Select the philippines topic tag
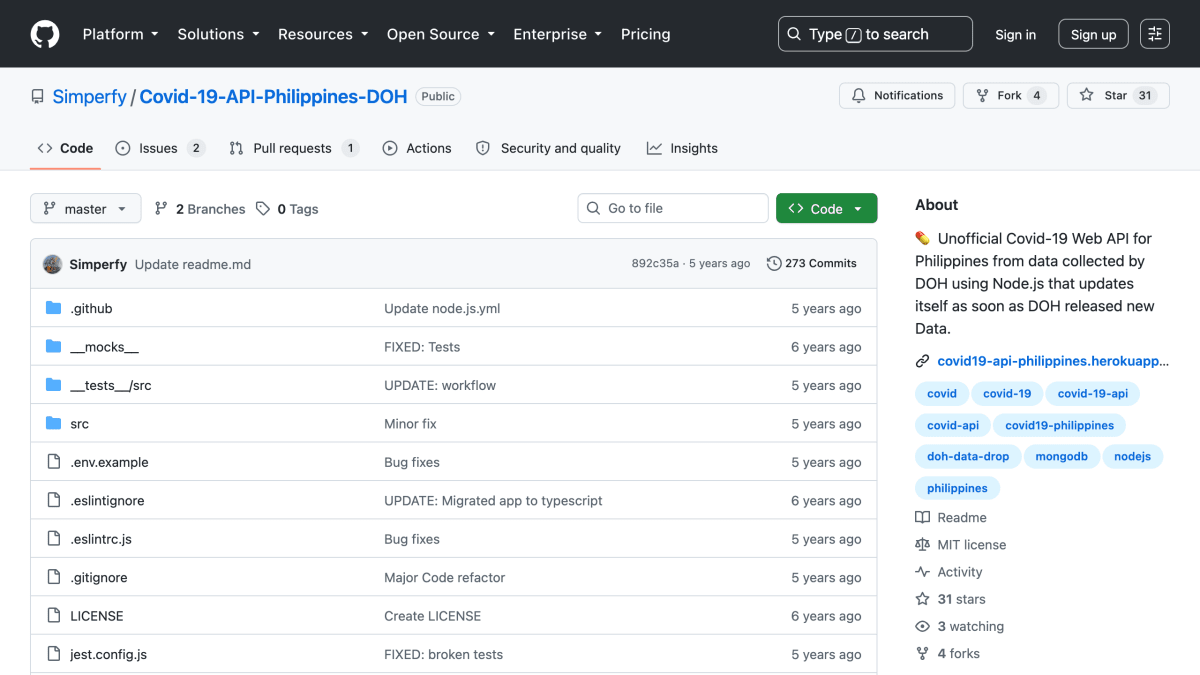 click(957, 489)
